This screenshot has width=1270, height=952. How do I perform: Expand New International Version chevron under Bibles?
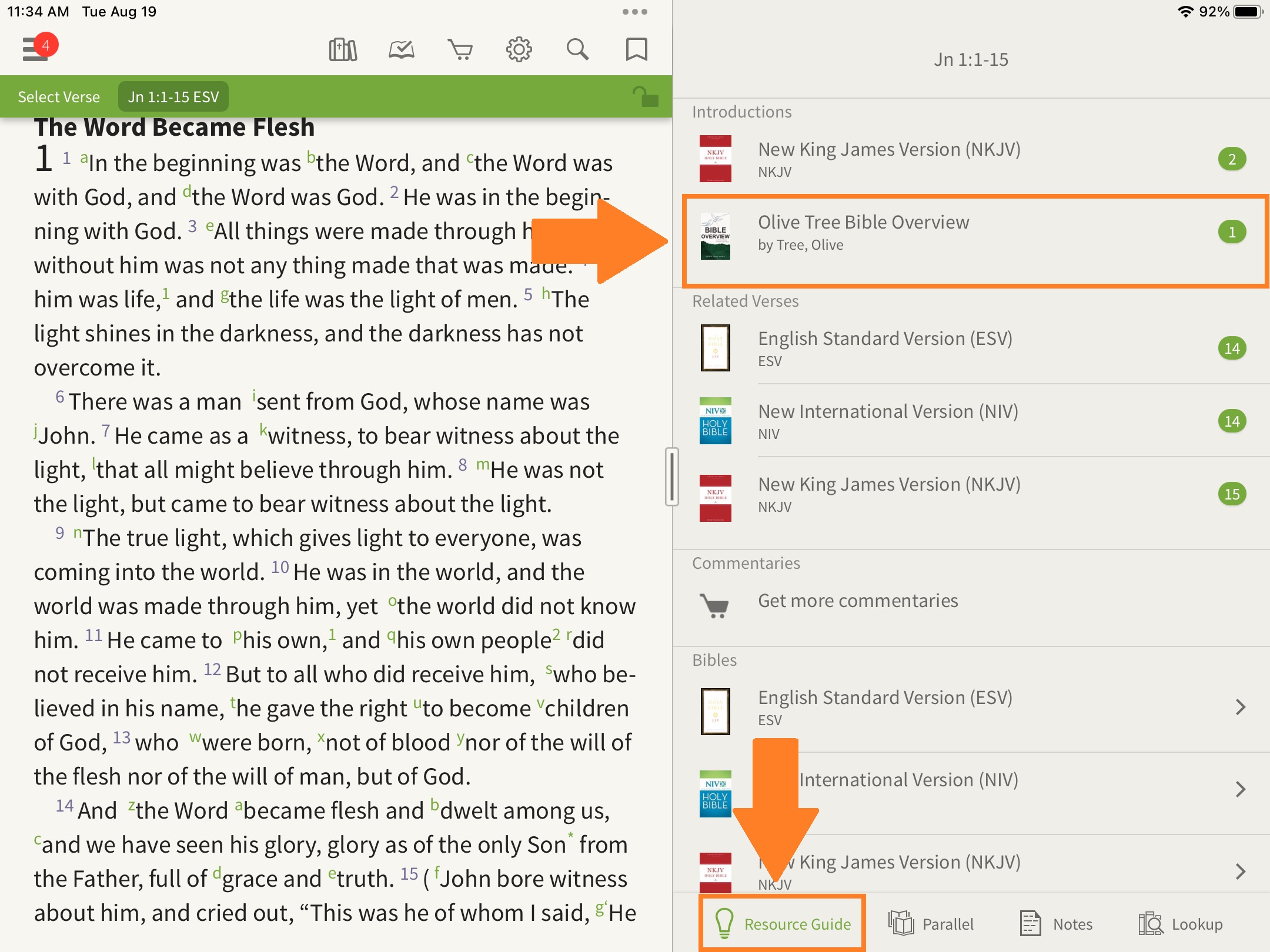1241,789
